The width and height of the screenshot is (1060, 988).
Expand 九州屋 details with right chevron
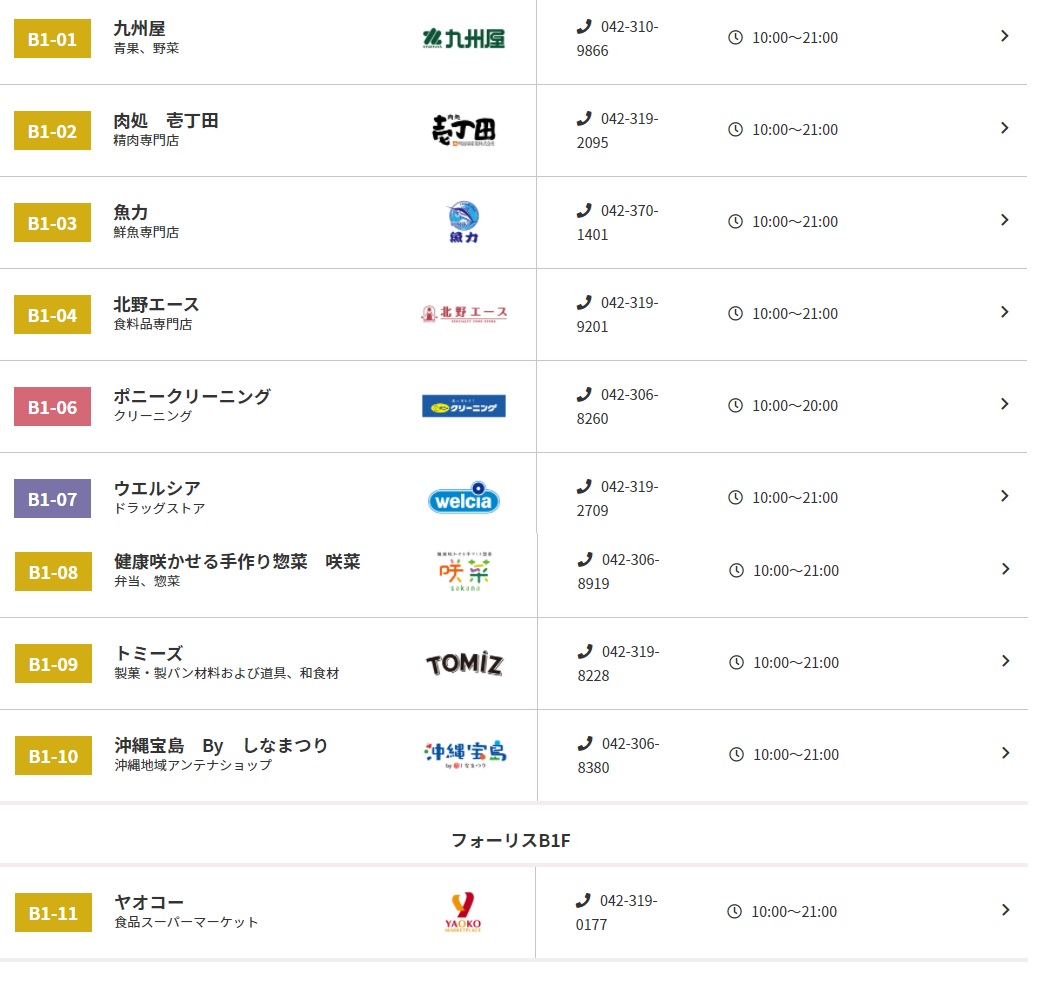1005,36
